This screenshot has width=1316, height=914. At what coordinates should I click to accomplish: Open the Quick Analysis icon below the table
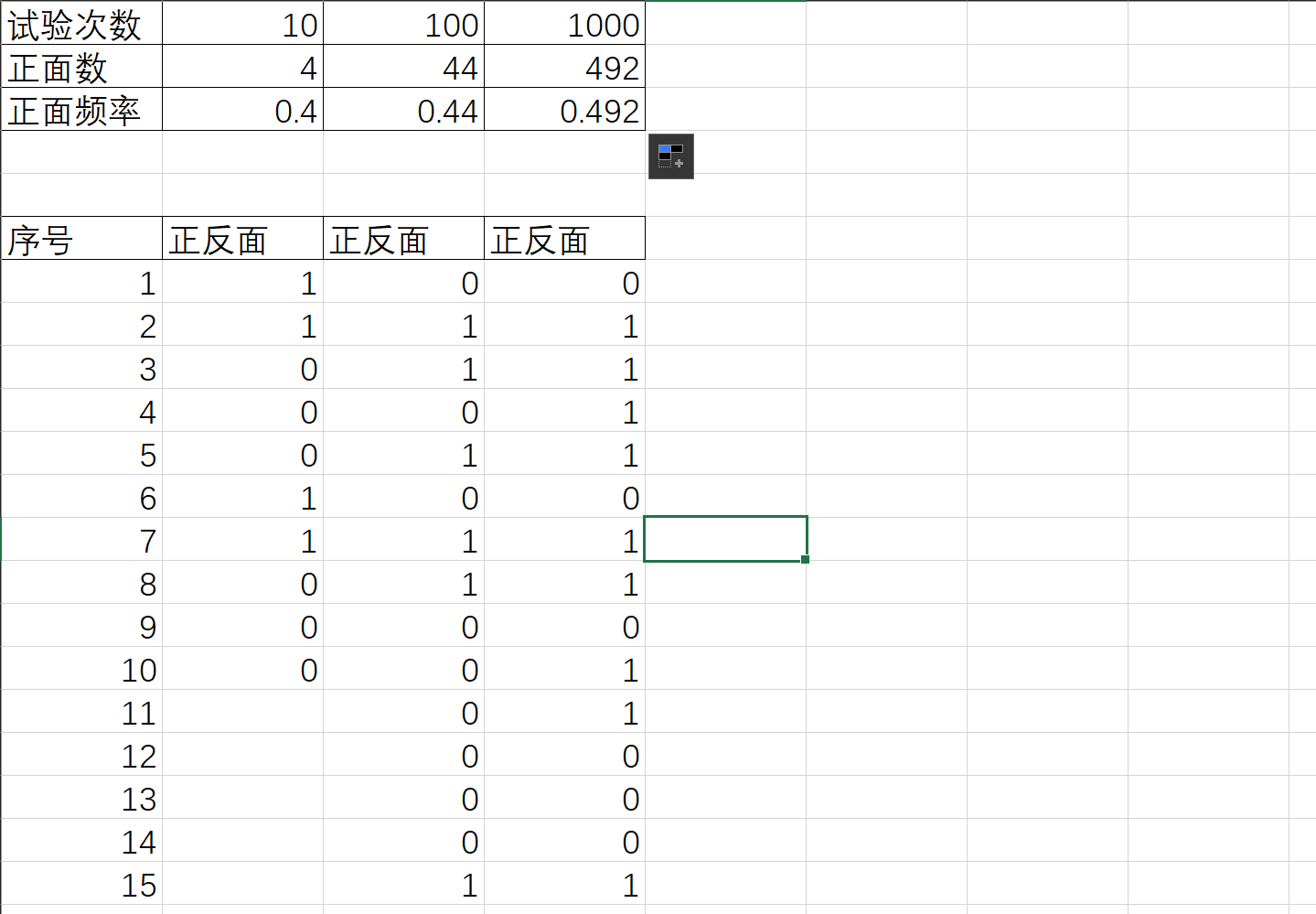[670, 156]
